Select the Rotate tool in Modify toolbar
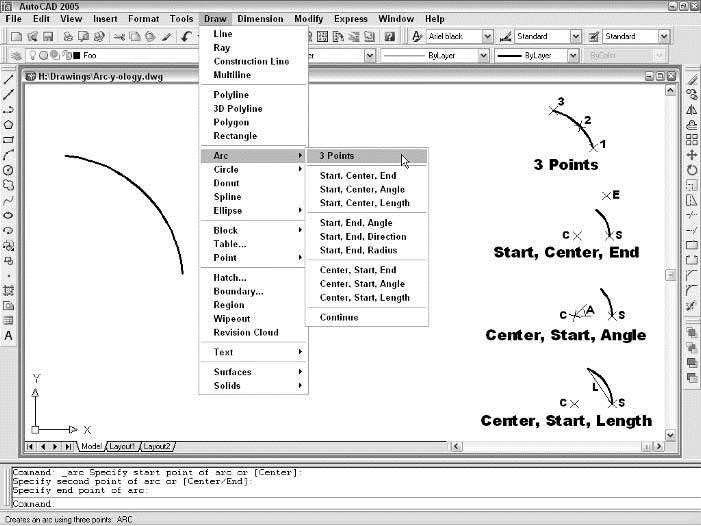701x526 pixels. pos(692,170)
